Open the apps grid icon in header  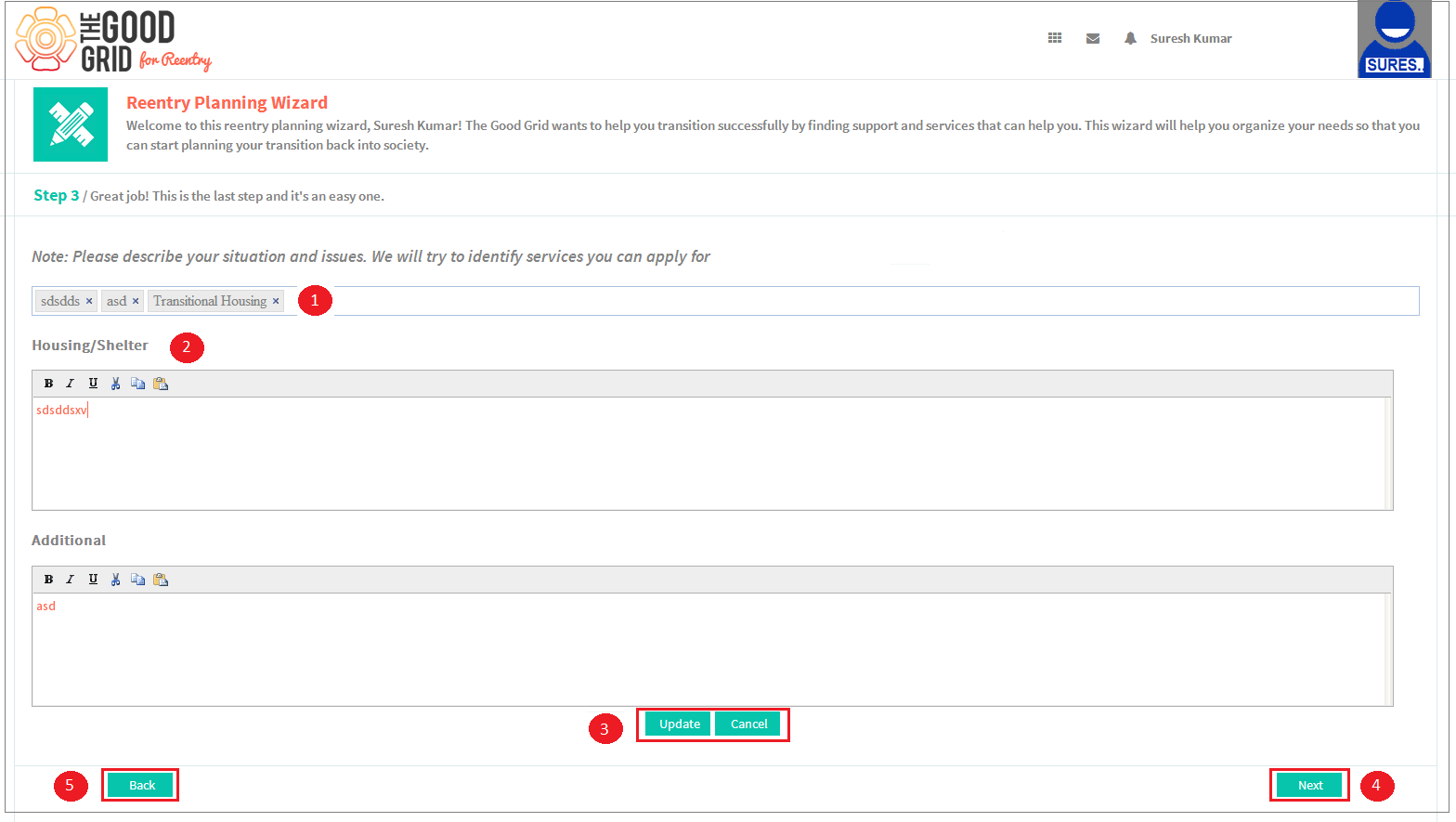pyautogui.click(x=1055, y=38)
